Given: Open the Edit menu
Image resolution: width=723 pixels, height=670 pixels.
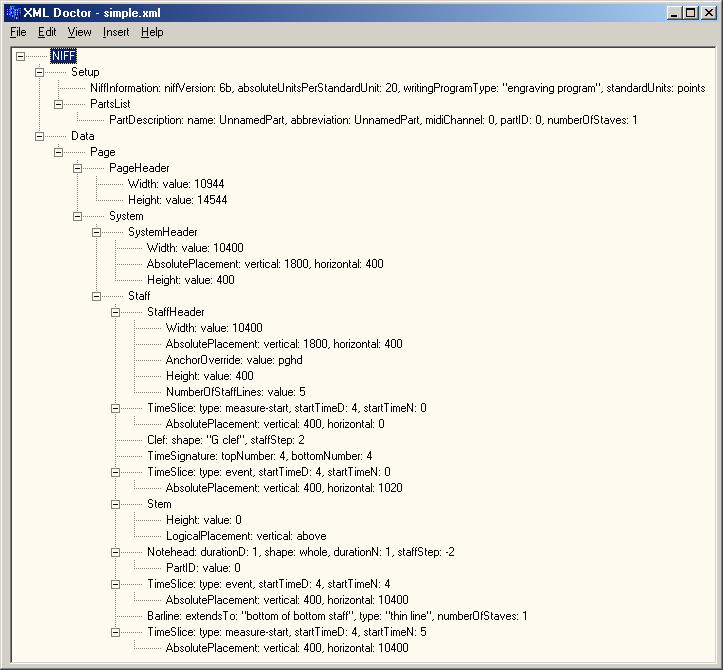Looking at the screenshot, I should click(x=47, y=32).
